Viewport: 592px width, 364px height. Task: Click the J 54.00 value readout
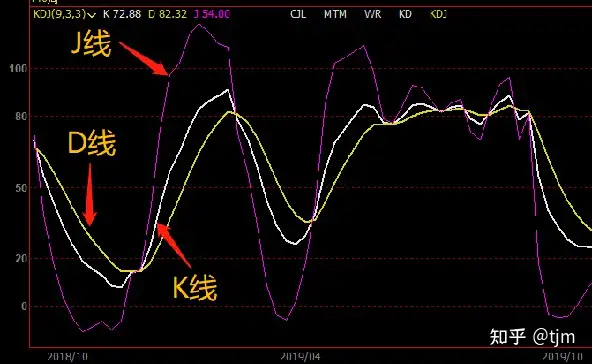pyautogui.click(x=211, y=14)
